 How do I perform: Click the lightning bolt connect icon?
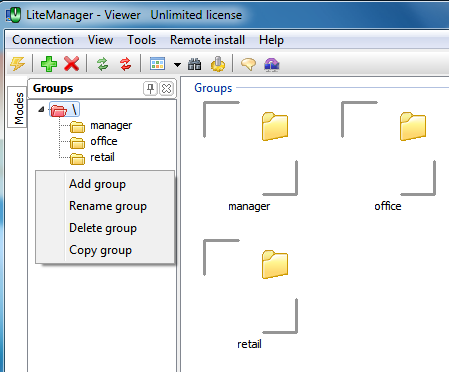[17, 63]
